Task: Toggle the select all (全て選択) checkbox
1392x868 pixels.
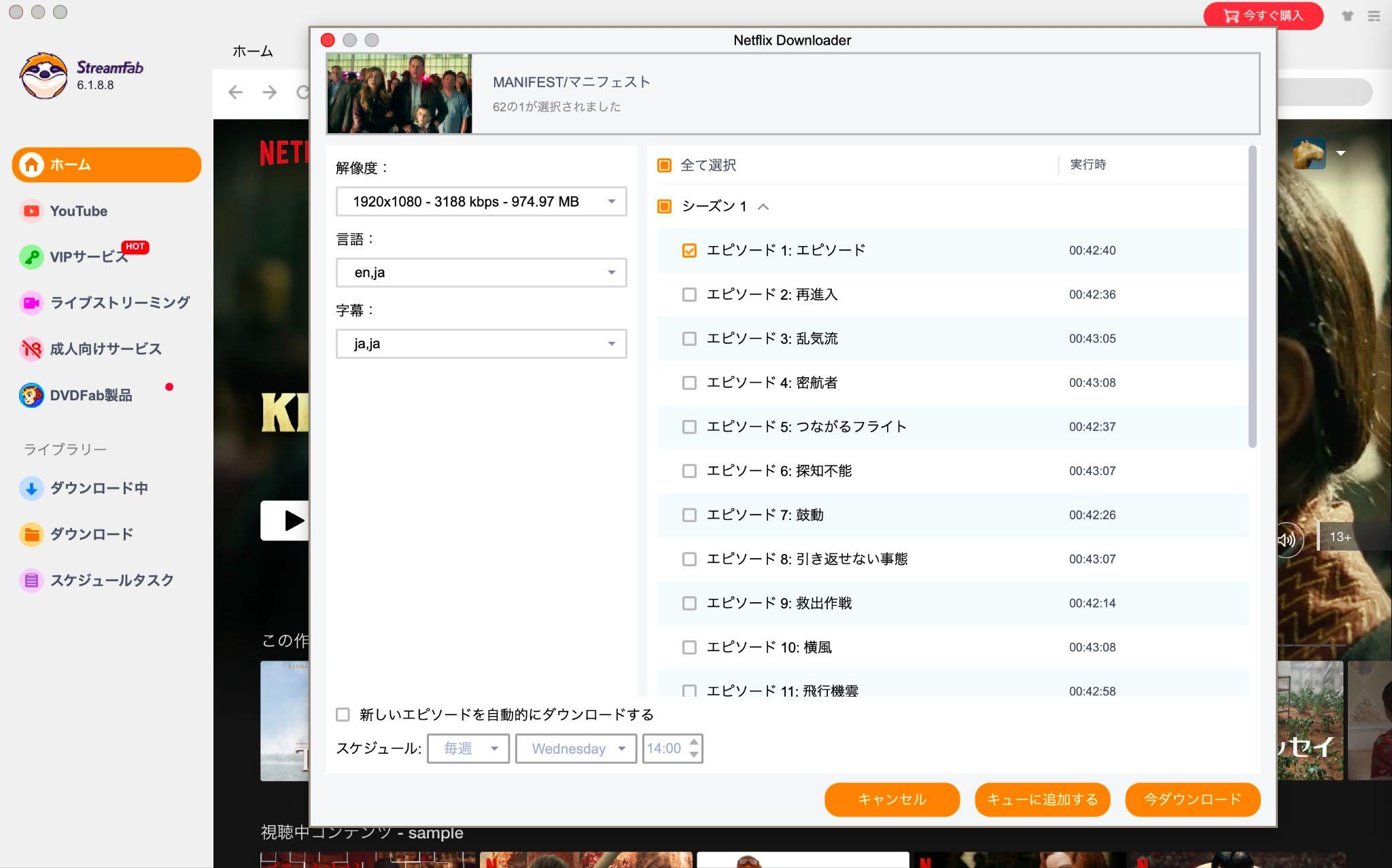Action: (664, 165)
